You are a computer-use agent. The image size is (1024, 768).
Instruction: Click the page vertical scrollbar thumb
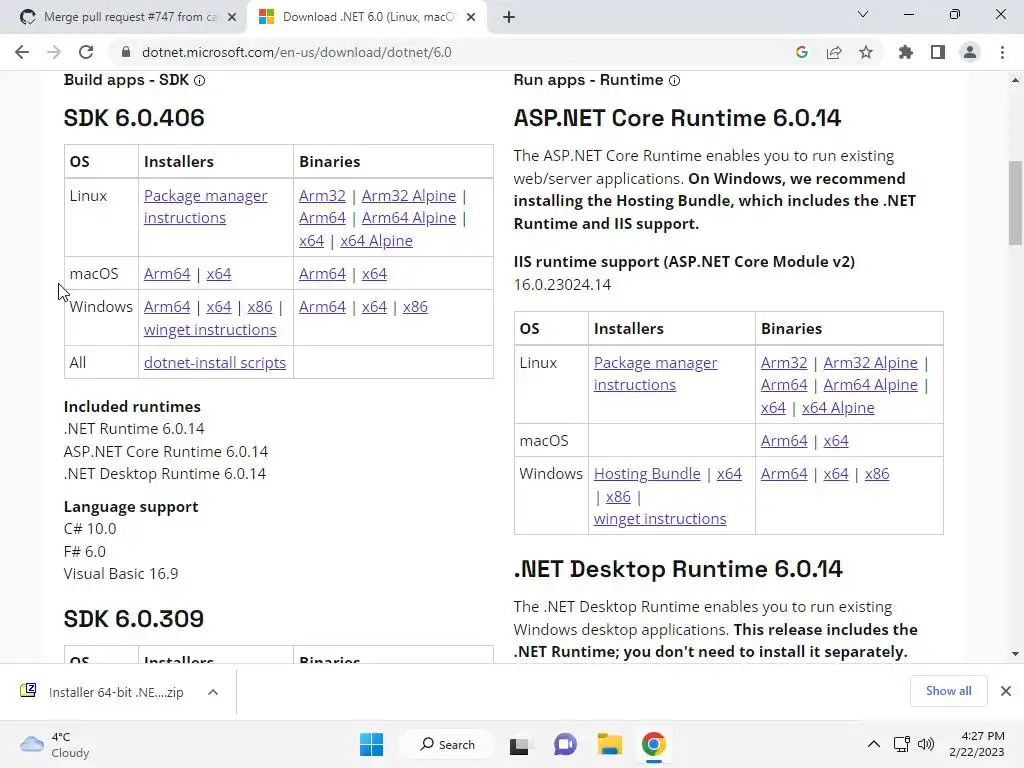(1016, 202)
